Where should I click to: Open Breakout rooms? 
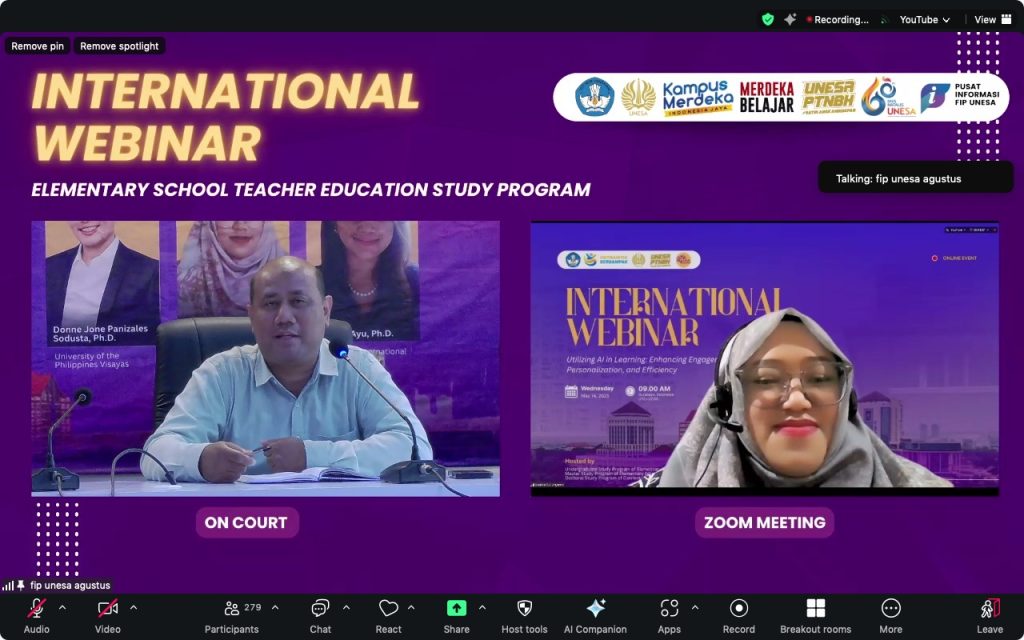815,609
